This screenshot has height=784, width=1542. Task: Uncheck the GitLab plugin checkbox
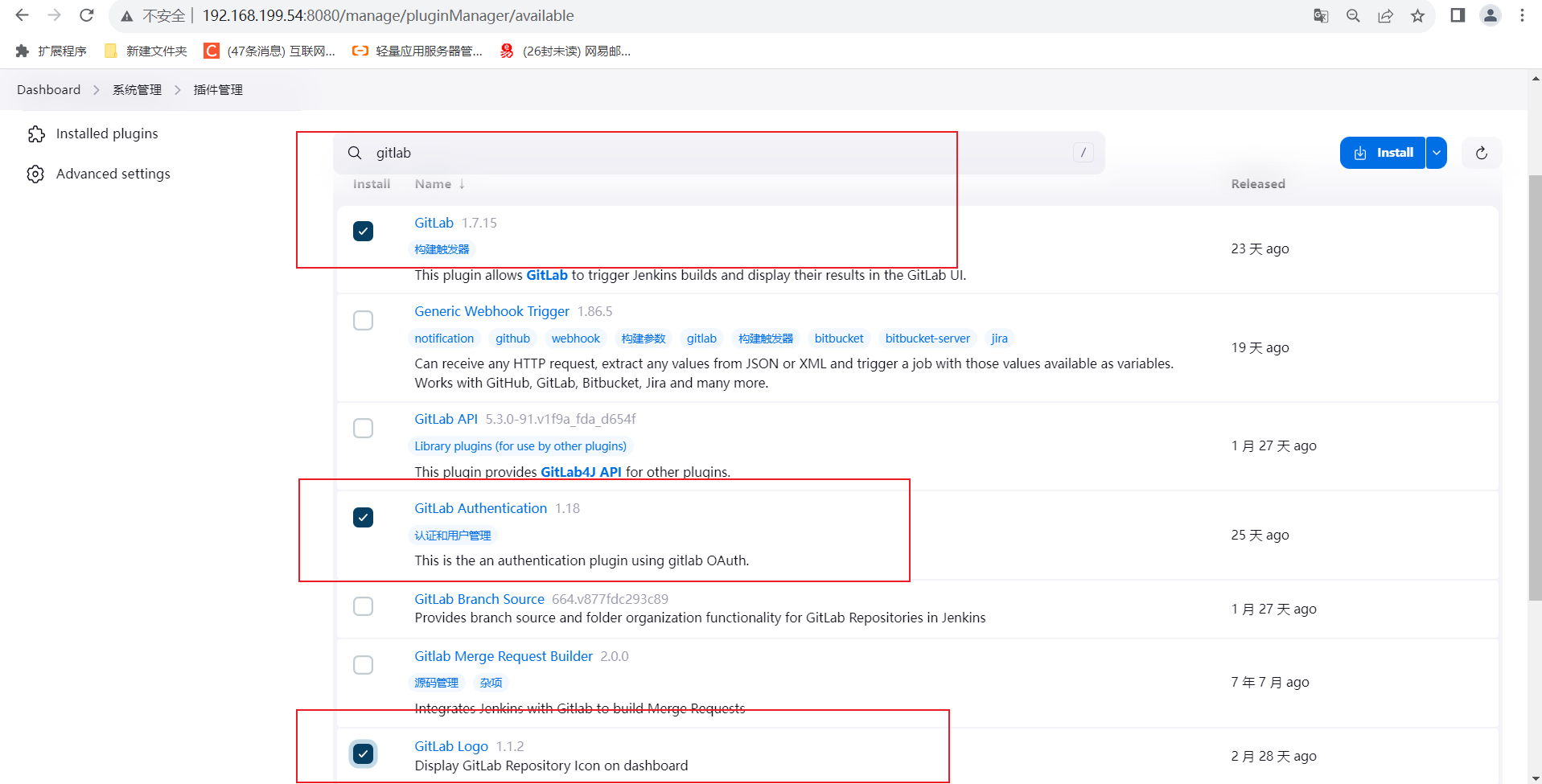[x=363, y=231]
